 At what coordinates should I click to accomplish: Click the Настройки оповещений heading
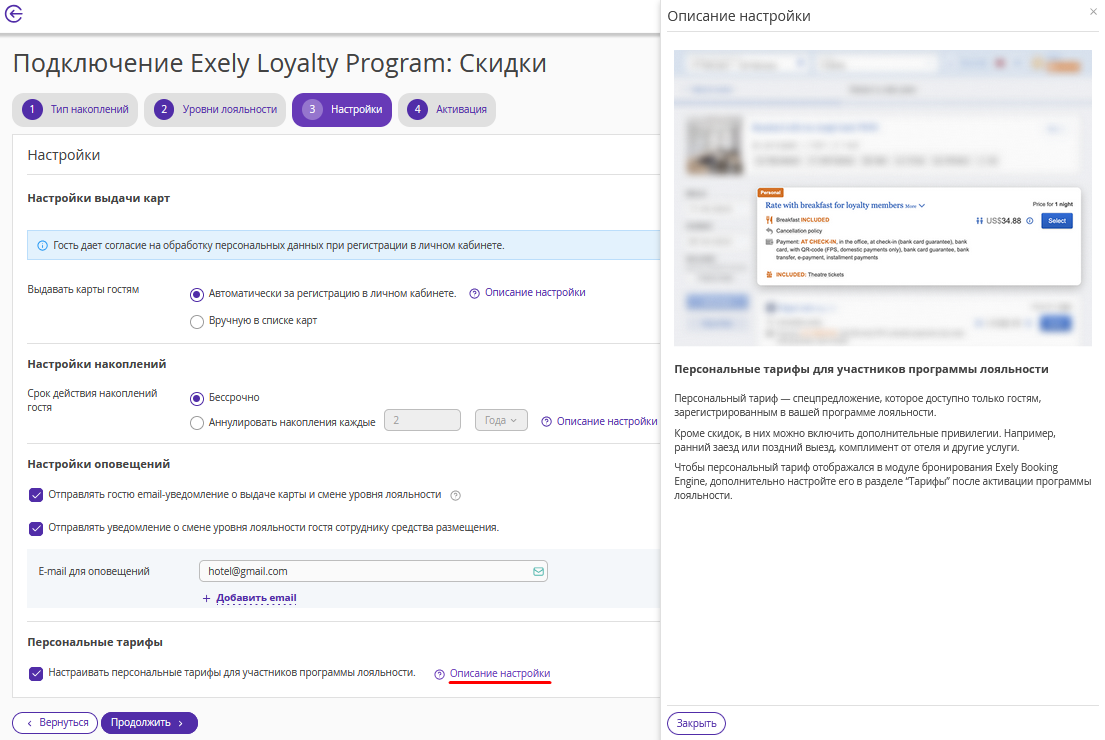click(99, 464)
